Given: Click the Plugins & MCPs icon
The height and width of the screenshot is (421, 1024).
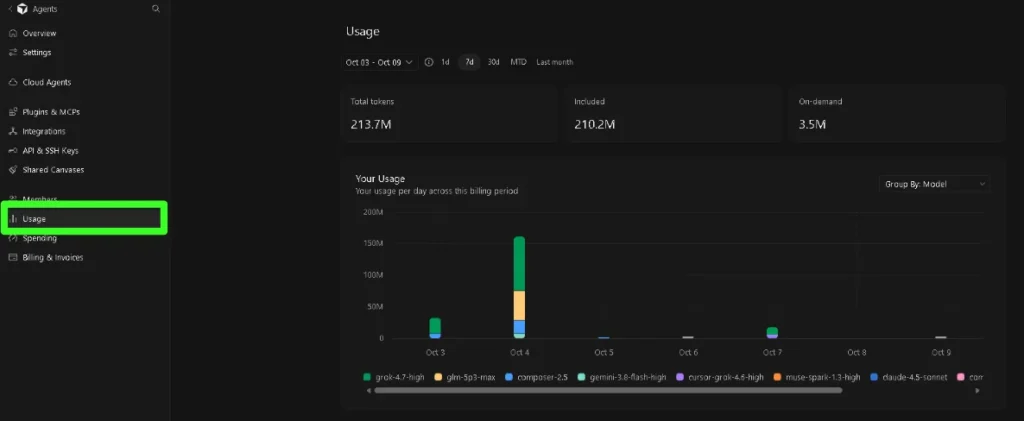Looking at the screenshot, I should pyautogui.click(x=13, y=112).
